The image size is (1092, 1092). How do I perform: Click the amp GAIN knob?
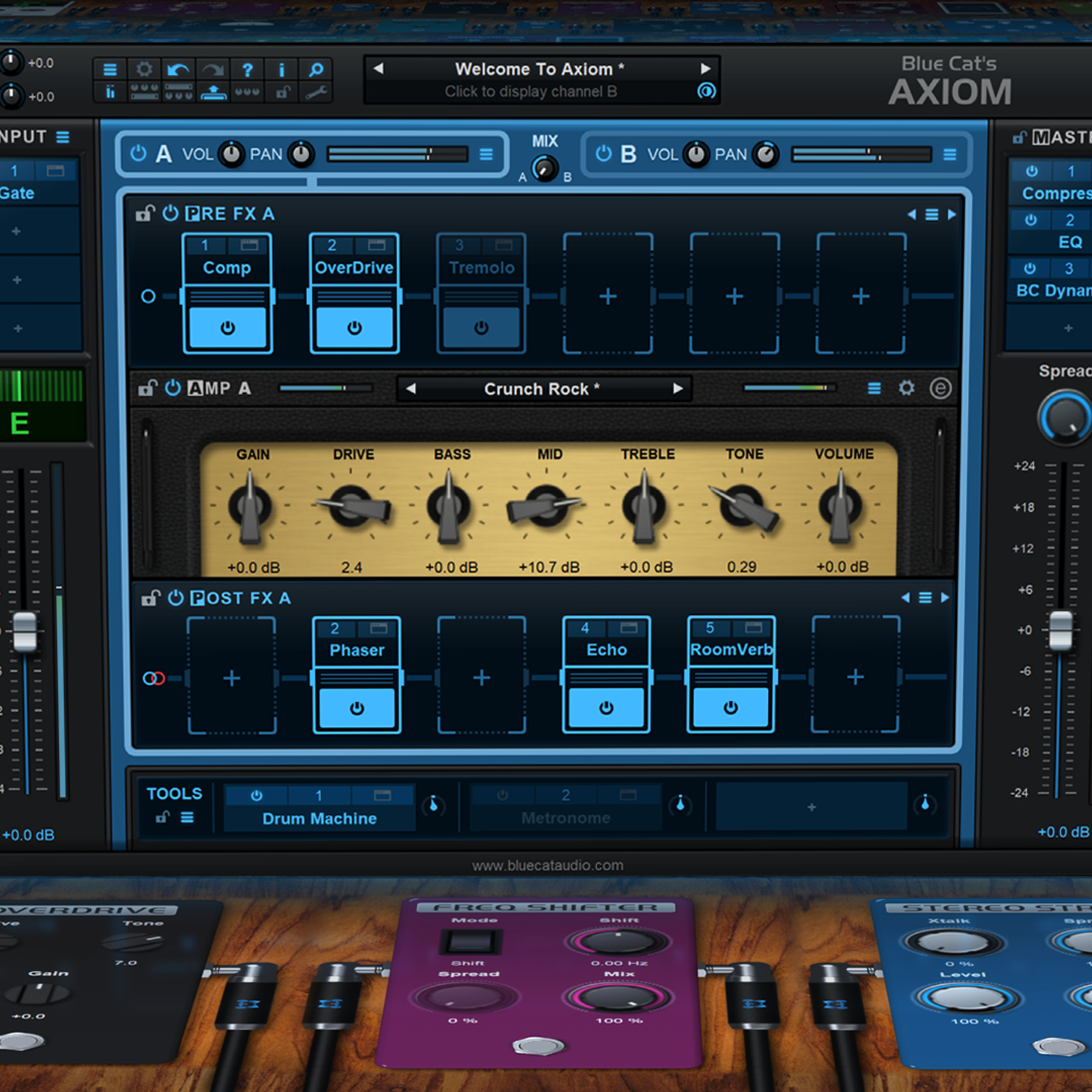(x=250, y=506)
